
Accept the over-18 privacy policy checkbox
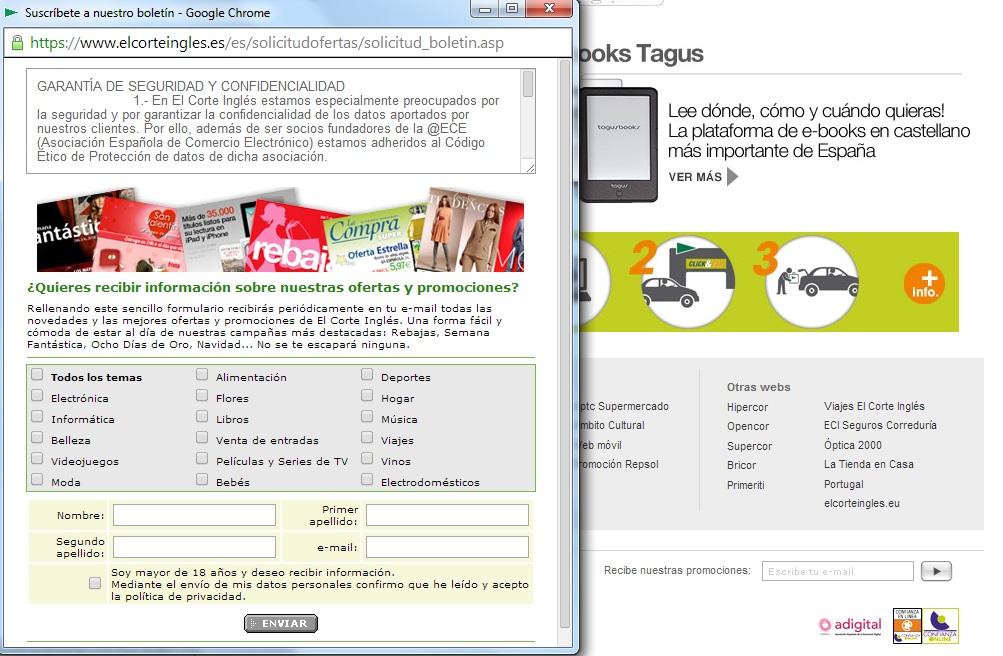click(x=95, y=583)
